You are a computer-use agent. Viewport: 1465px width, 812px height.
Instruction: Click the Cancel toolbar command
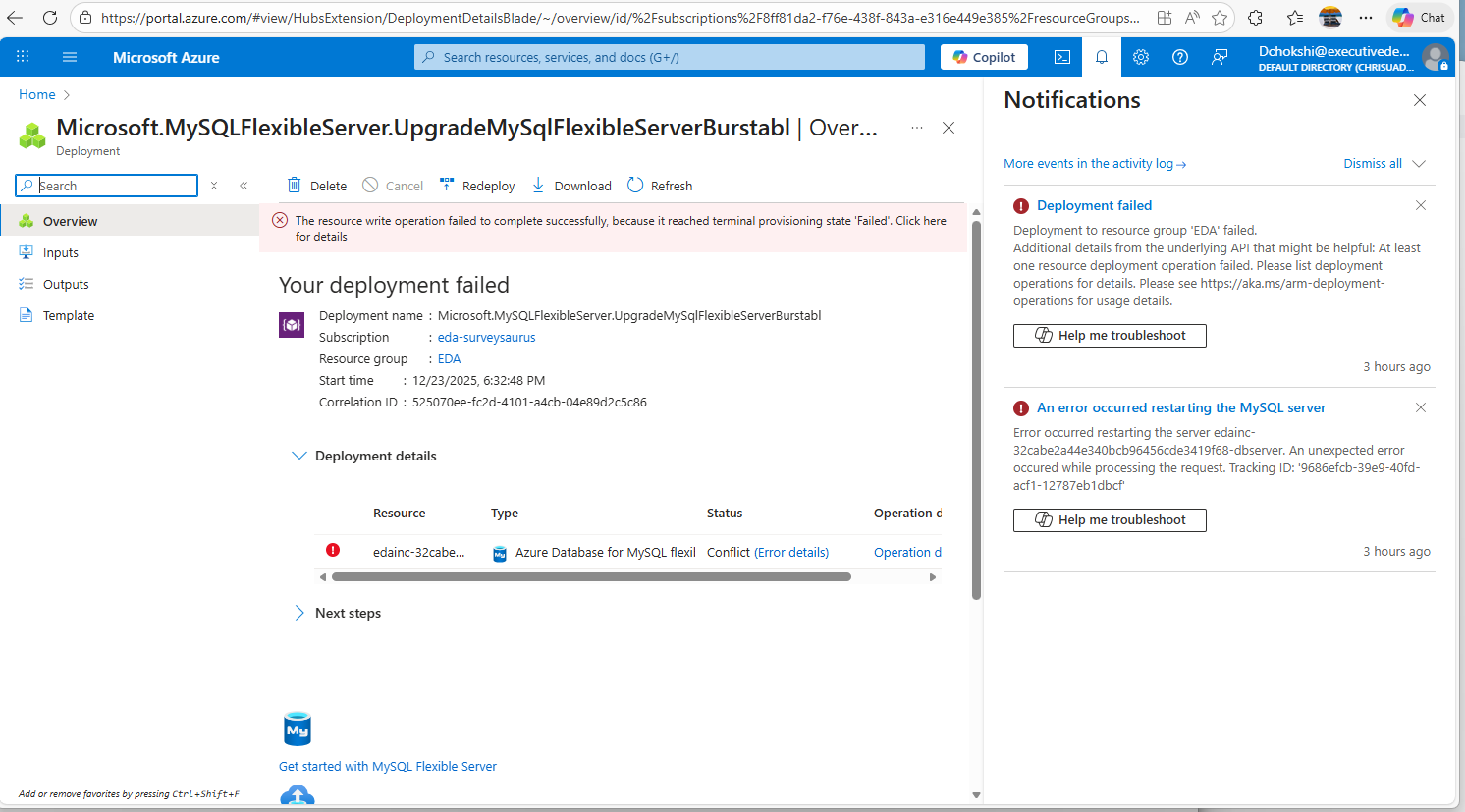[393, 186]
